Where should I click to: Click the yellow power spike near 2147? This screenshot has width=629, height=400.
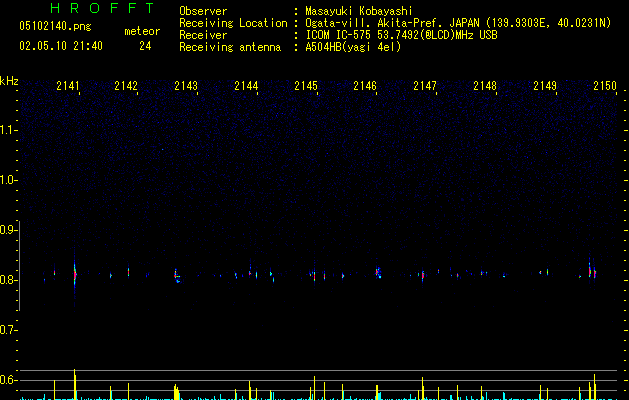(422, 388)
